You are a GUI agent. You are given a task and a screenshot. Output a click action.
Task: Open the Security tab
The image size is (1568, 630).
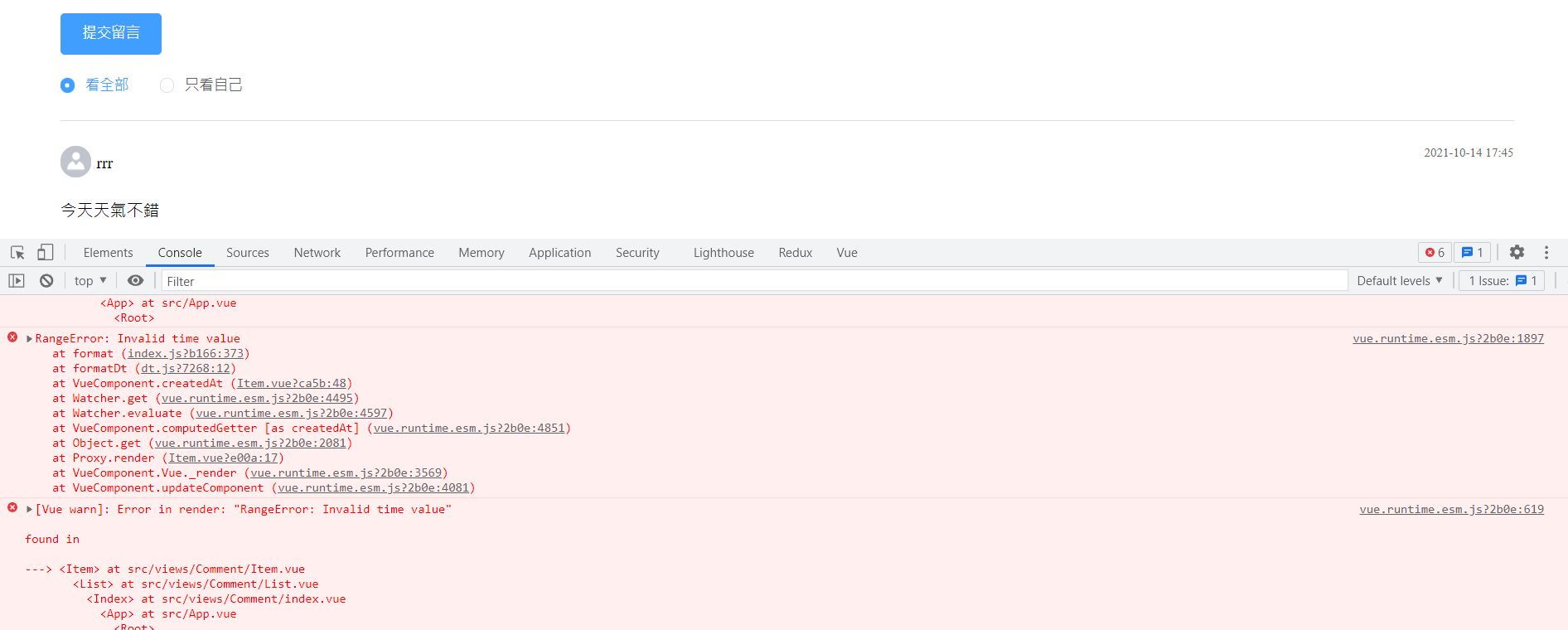point(637,253)
